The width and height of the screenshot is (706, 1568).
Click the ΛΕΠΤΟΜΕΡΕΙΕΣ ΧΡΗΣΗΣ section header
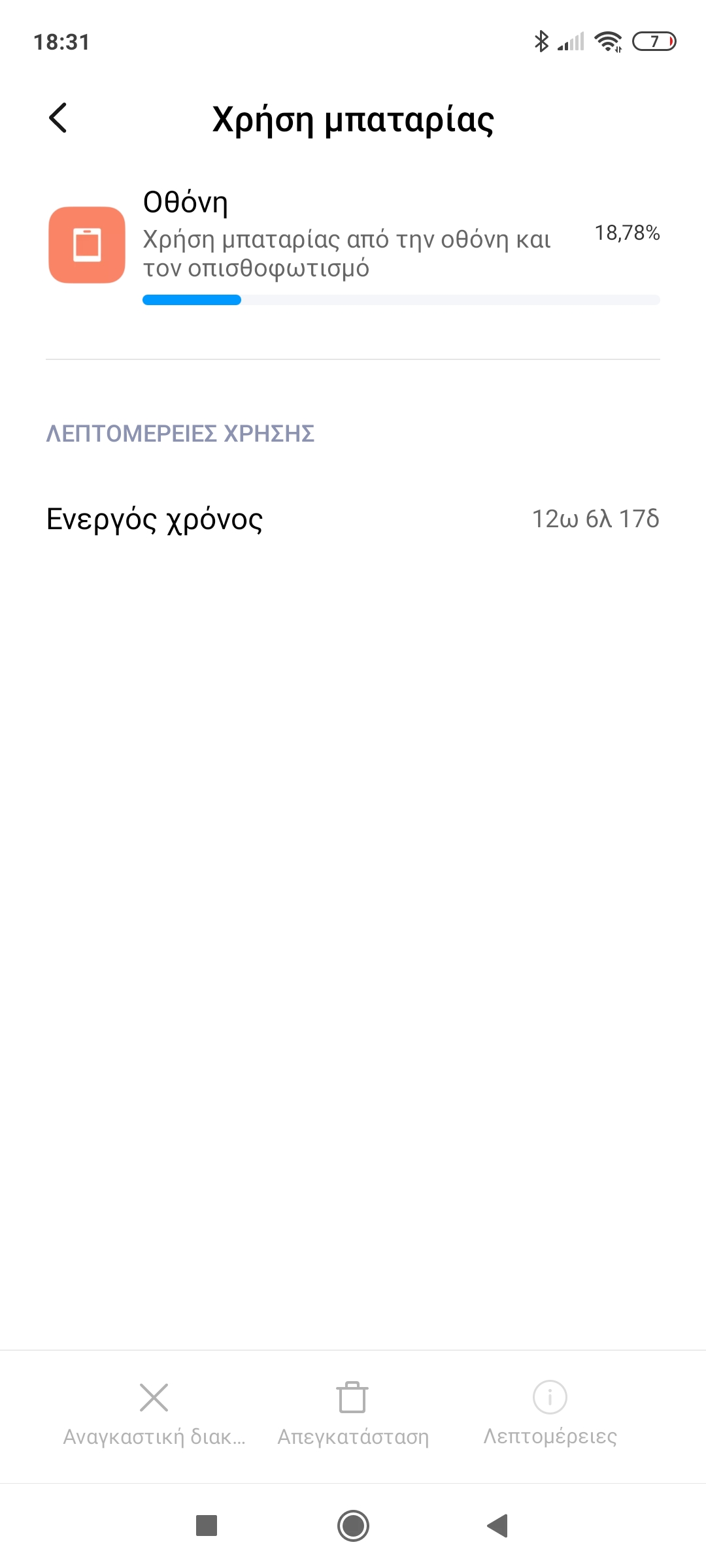pyautogui.click(x=180, y=433)
